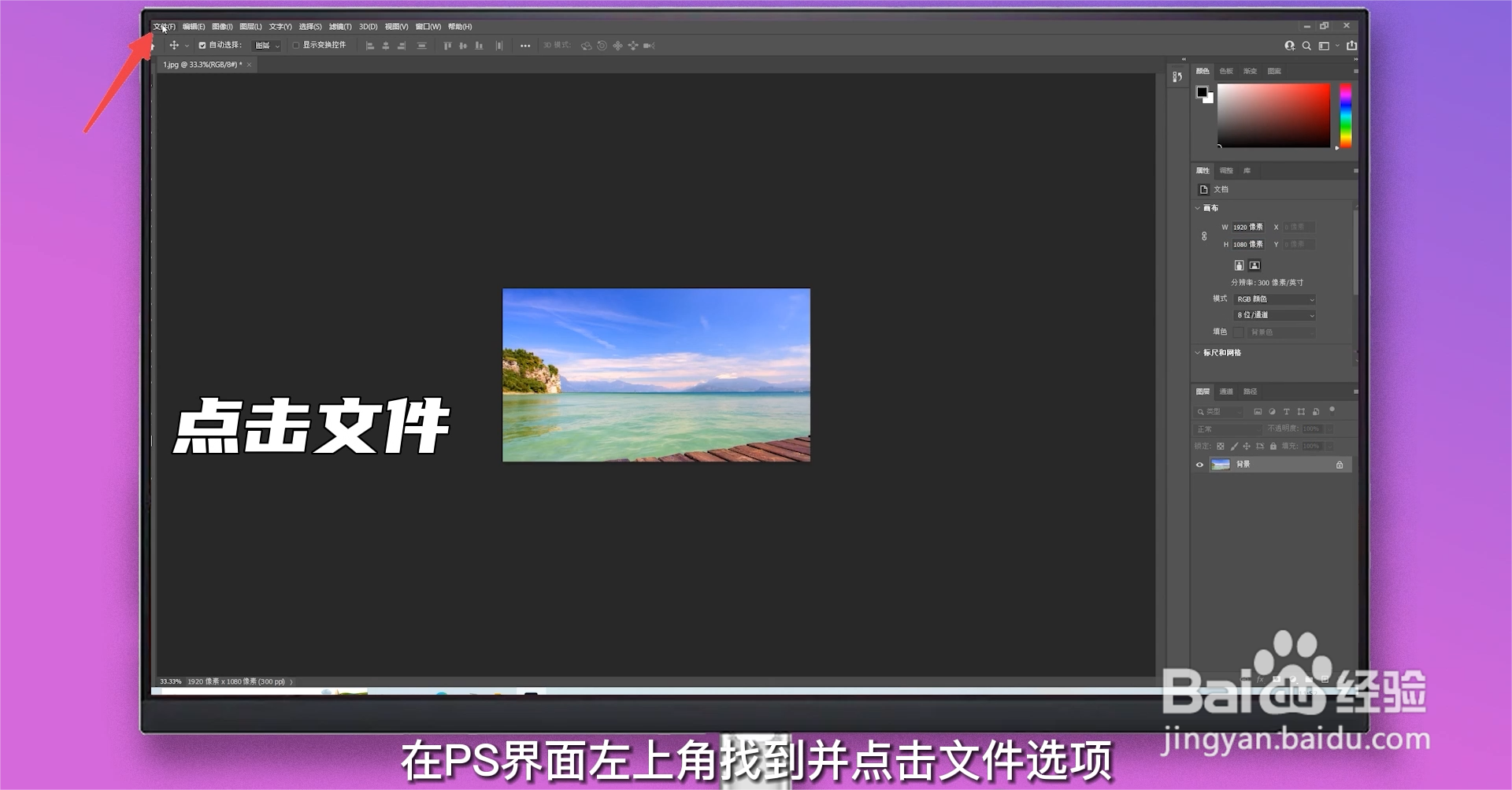Click the 3D slide camera icon
1512x790 pixels.
(x=633, y=46)
